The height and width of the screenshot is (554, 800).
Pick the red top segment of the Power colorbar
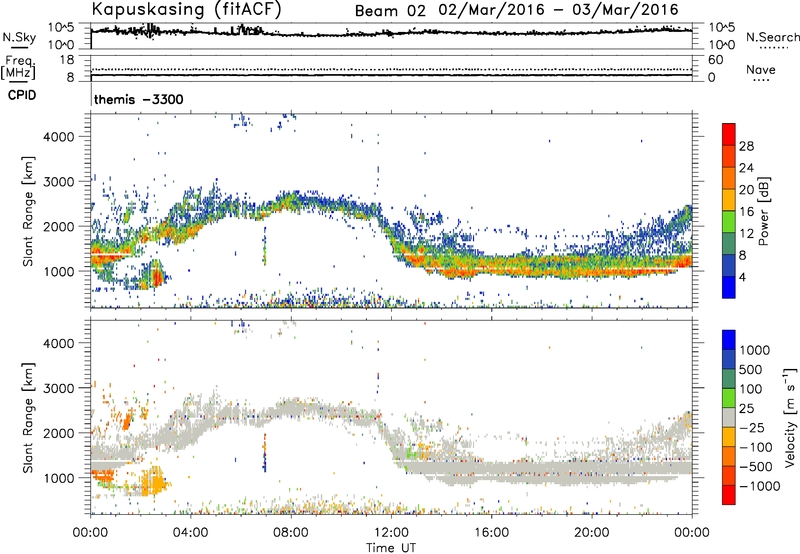pyautogui.click(x=729, y=134)
